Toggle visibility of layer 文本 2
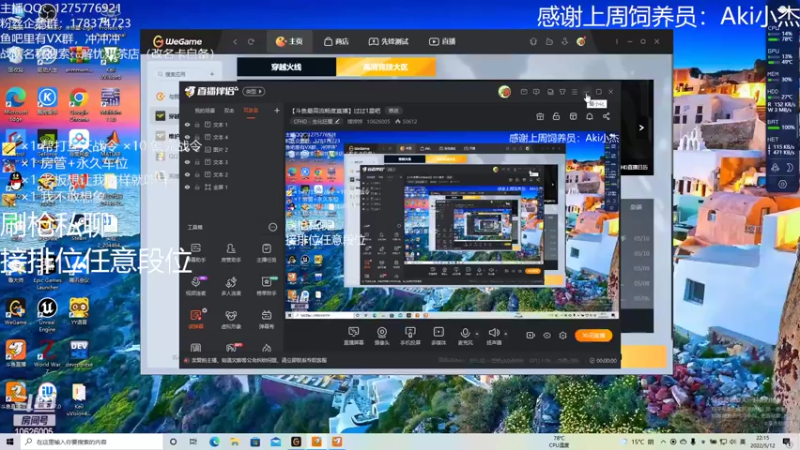 coord(188,174)
